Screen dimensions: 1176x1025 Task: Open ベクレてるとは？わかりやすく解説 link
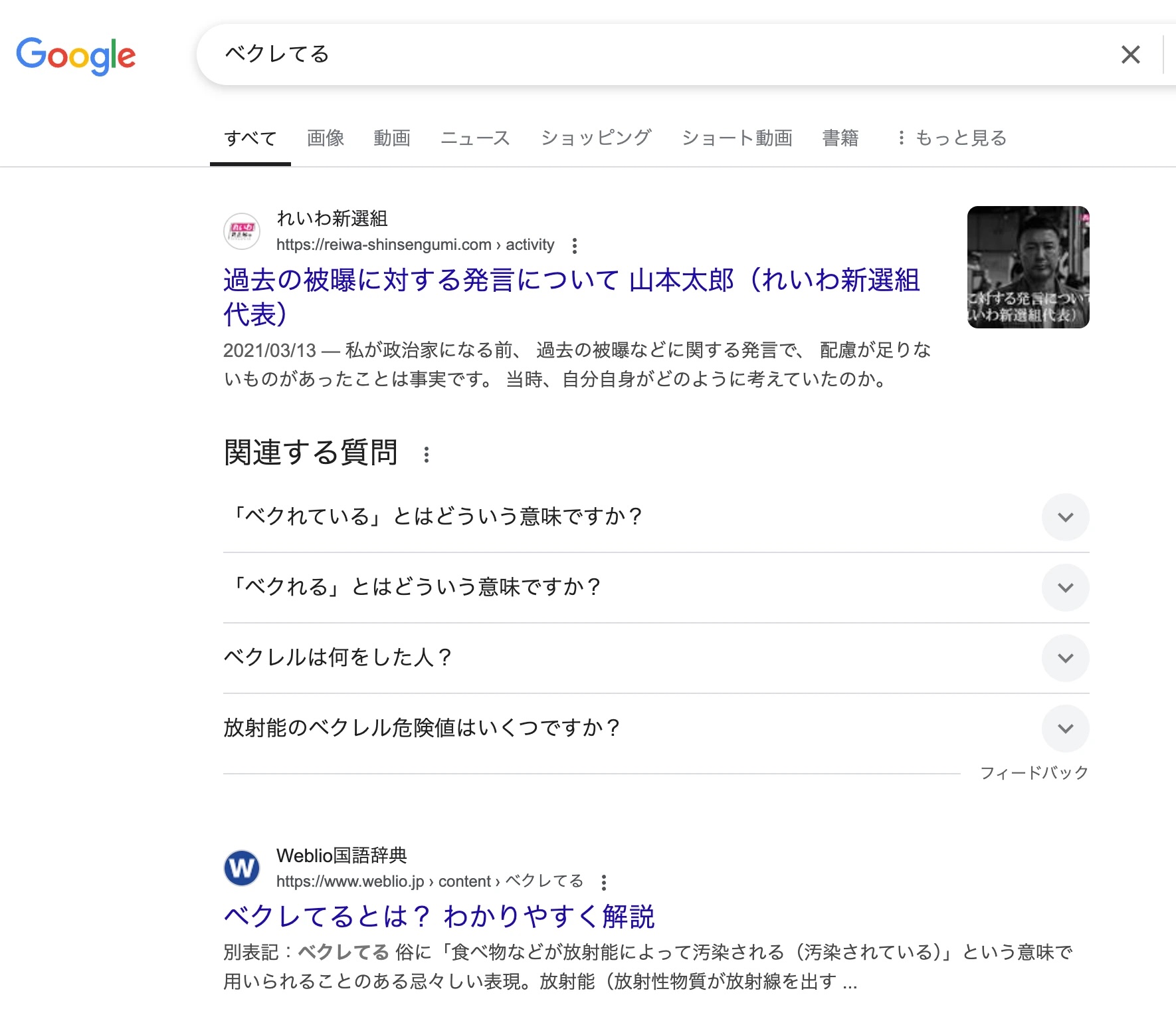(439, 917)
